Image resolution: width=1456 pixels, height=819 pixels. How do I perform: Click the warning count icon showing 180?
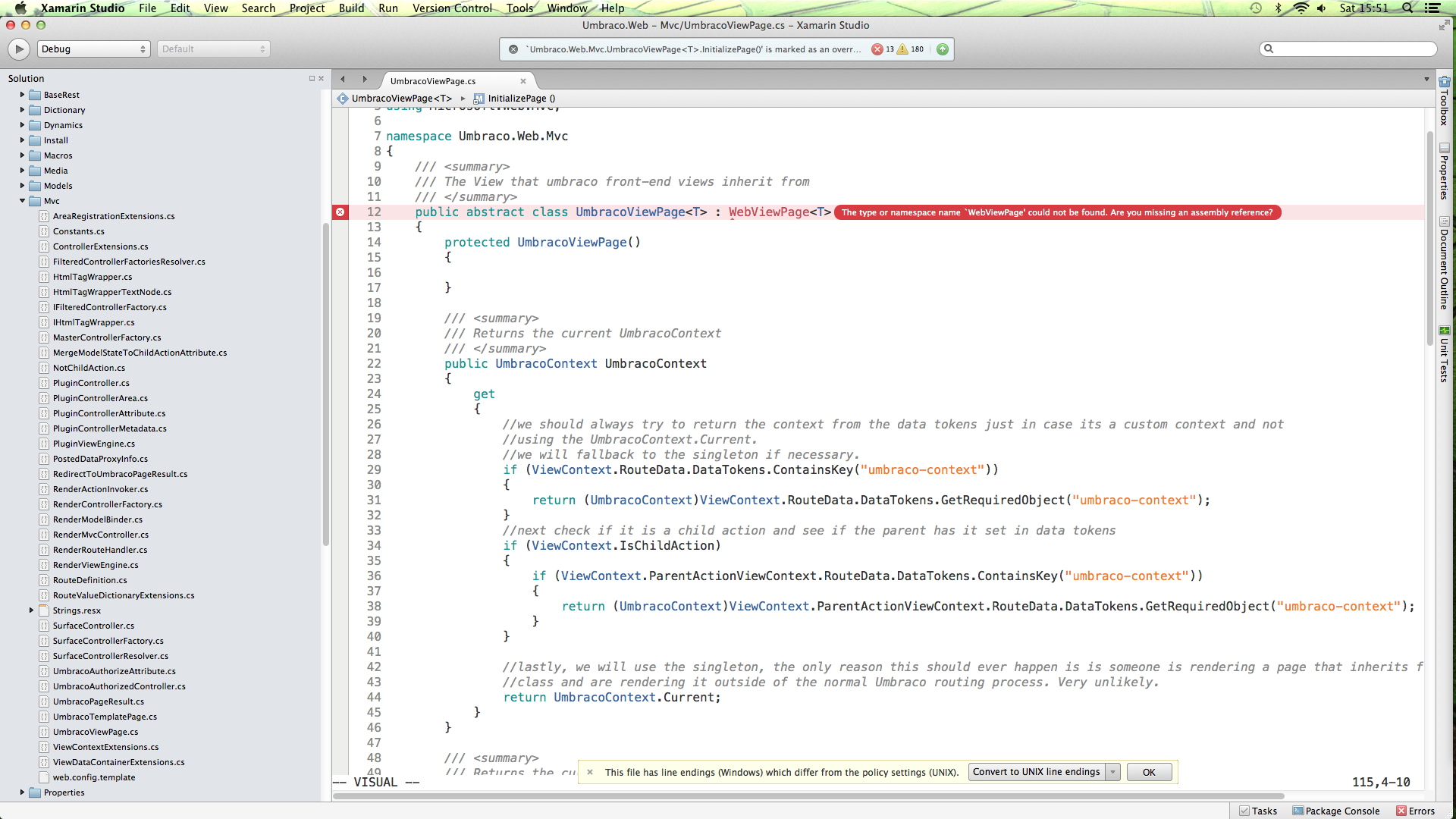pos(902,49)
